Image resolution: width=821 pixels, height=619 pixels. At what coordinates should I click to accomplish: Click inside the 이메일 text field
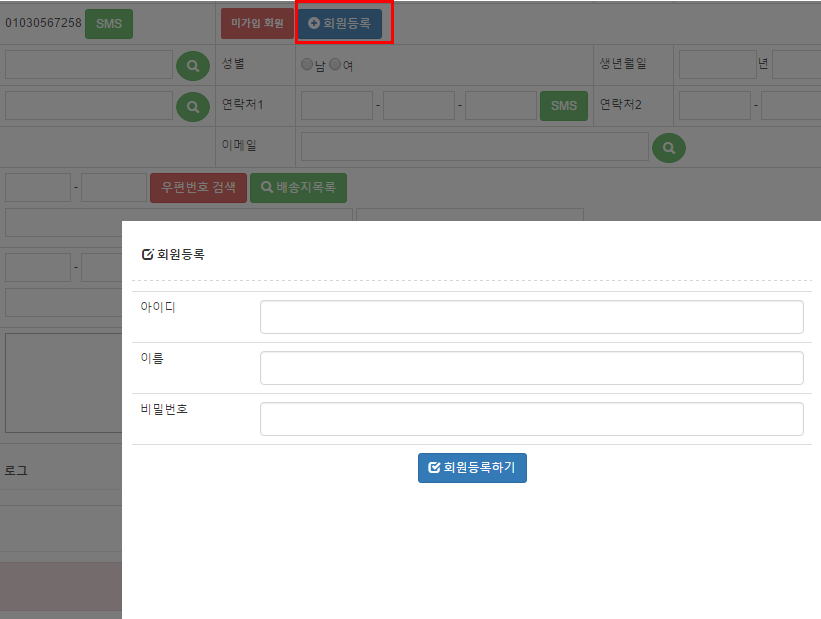pyautogui.click(x=474, y=147)
